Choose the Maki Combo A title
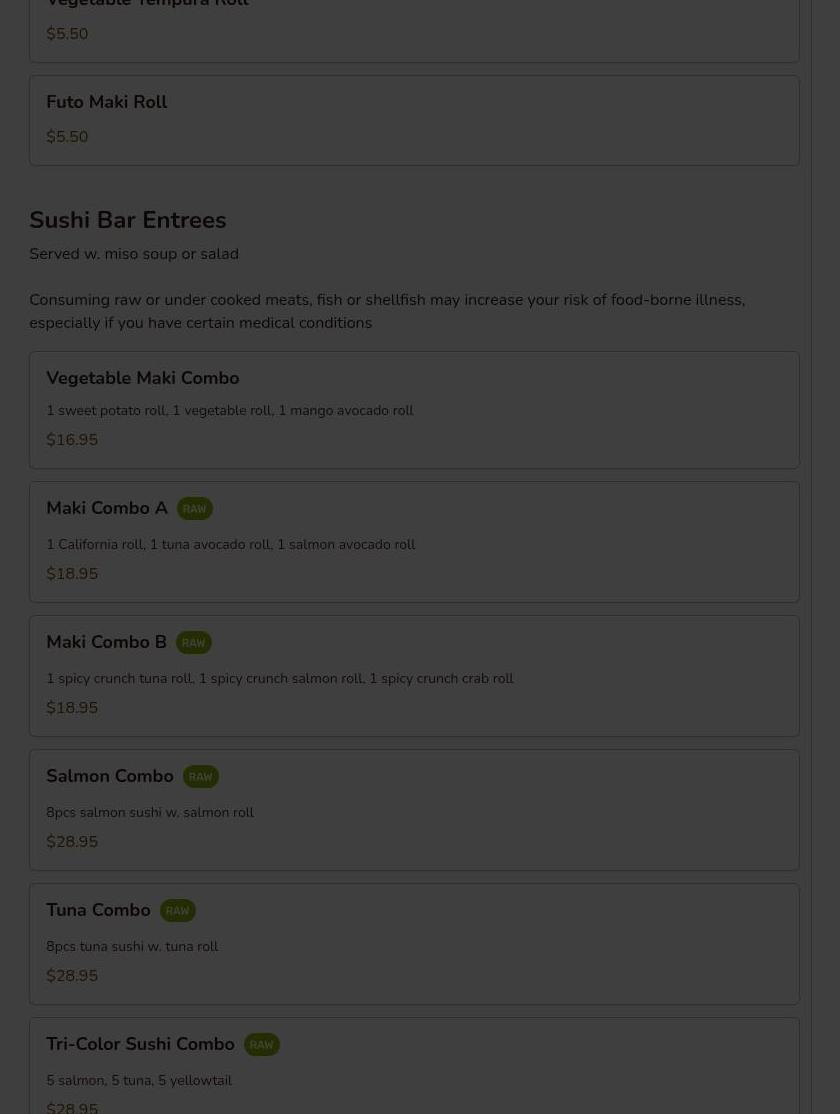This screenshot has height=1114, width=840. click(107, 509)
